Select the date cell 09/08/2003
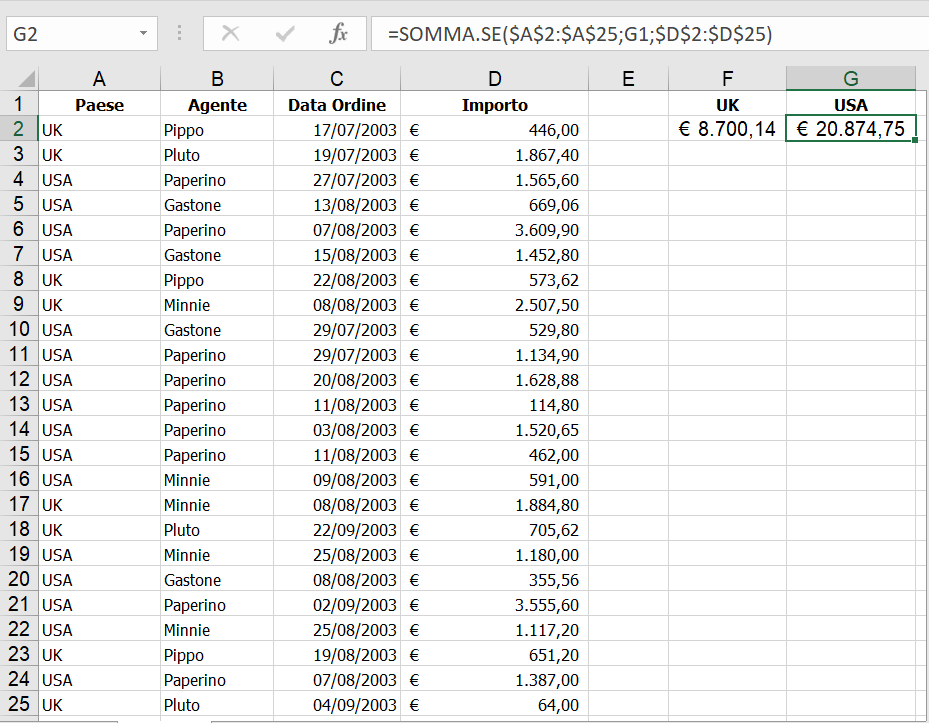Viewport: 929px width, 723px height. [337, 479]
